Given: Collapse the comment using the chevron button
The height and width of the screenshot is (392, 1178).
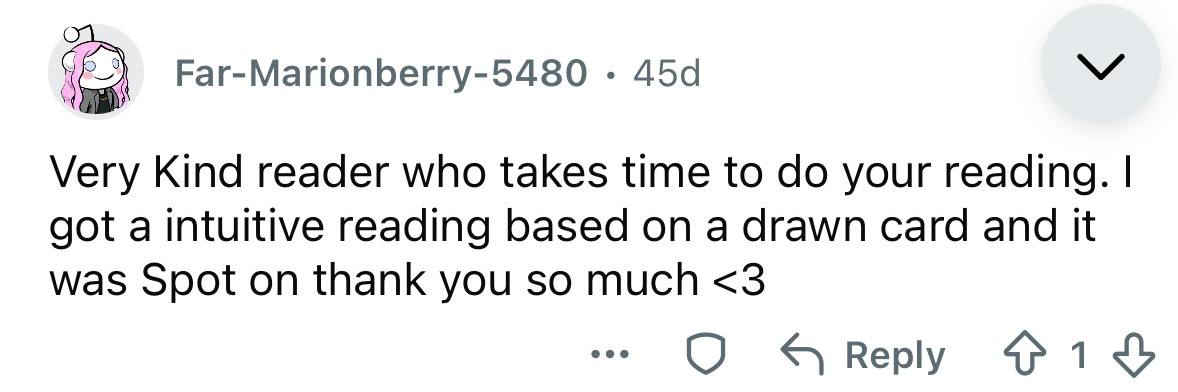Looking at the screenshot, I should (1101, 64).
